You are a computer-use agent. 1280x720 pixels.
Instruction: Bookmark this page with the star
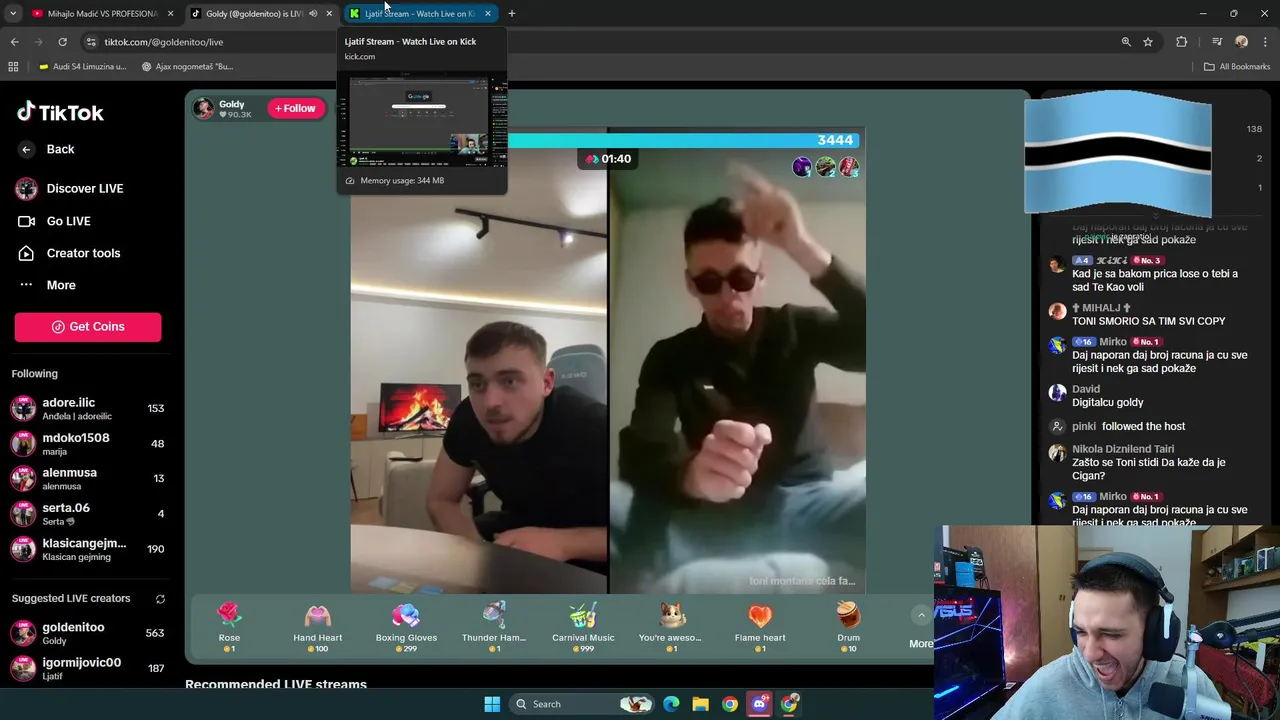[1148, 42]
